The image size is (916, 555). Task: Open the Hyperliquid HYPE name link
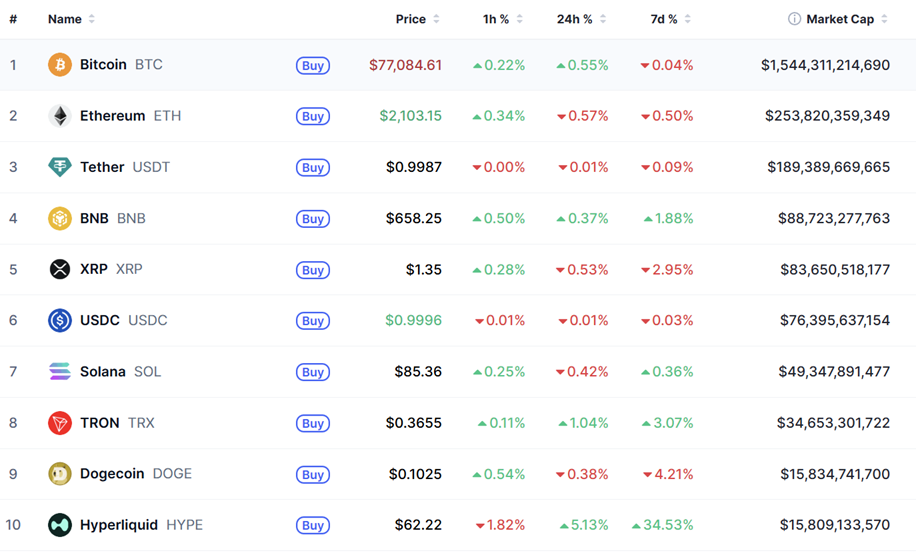pyautogui.click(x=141, y=525)
